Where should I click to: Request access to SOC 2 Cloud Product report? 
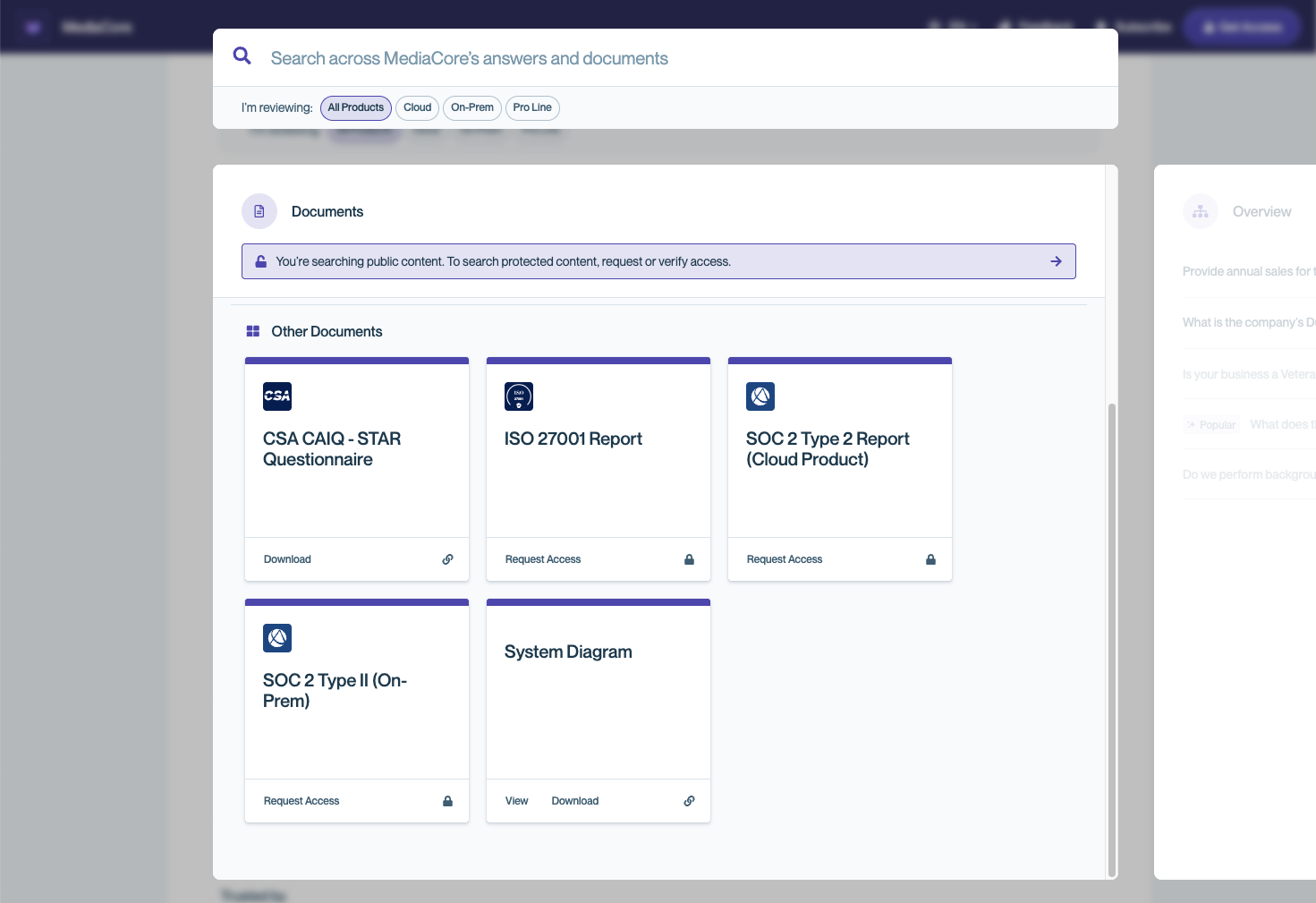[x=785, y=559]
